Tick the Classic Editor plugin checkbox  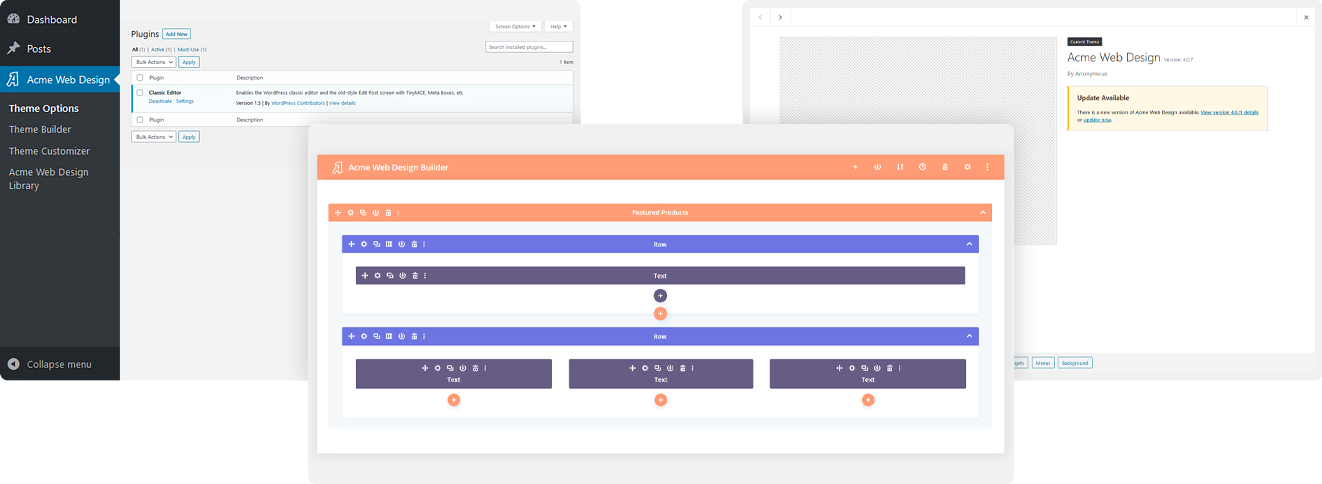tap(140, 93)
